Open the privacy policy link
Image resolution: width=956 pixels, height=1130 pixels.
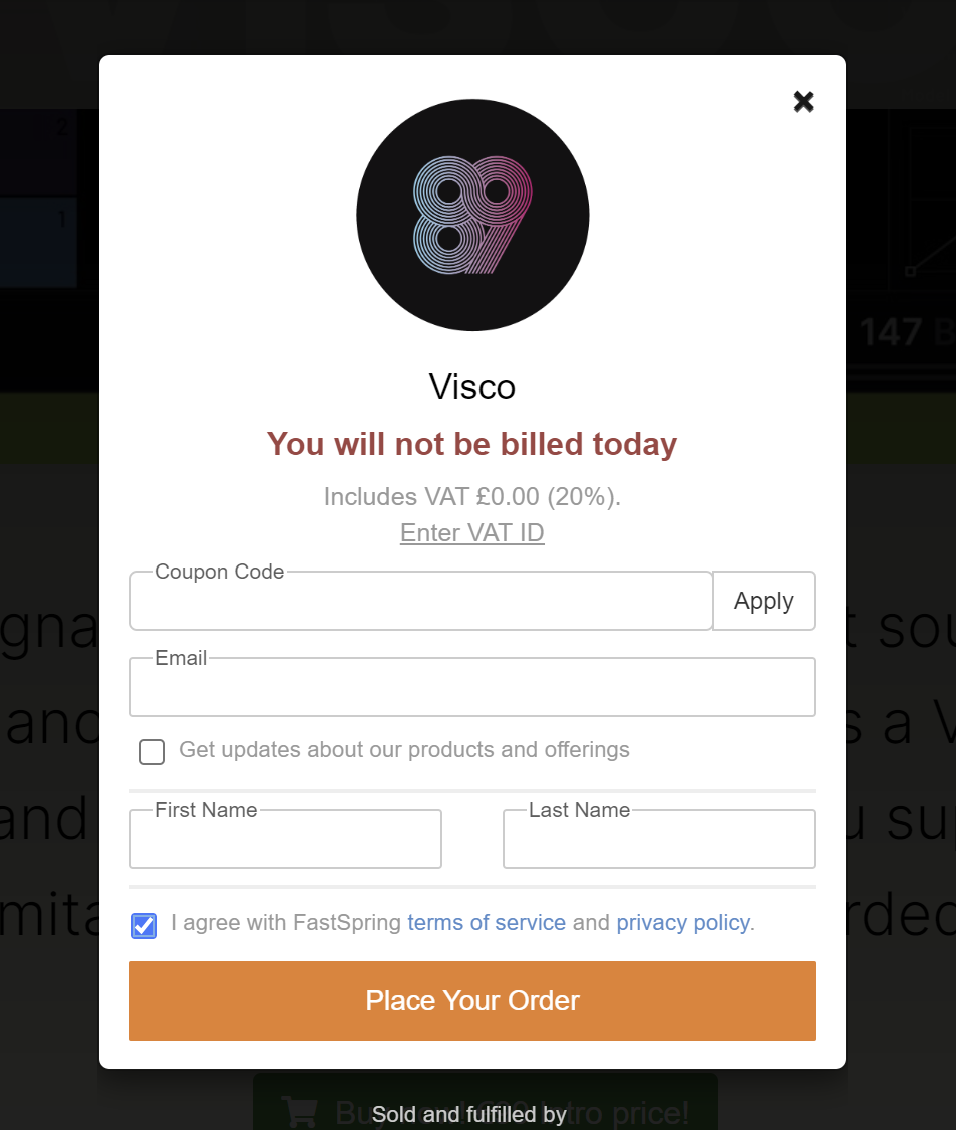[683, 922]
